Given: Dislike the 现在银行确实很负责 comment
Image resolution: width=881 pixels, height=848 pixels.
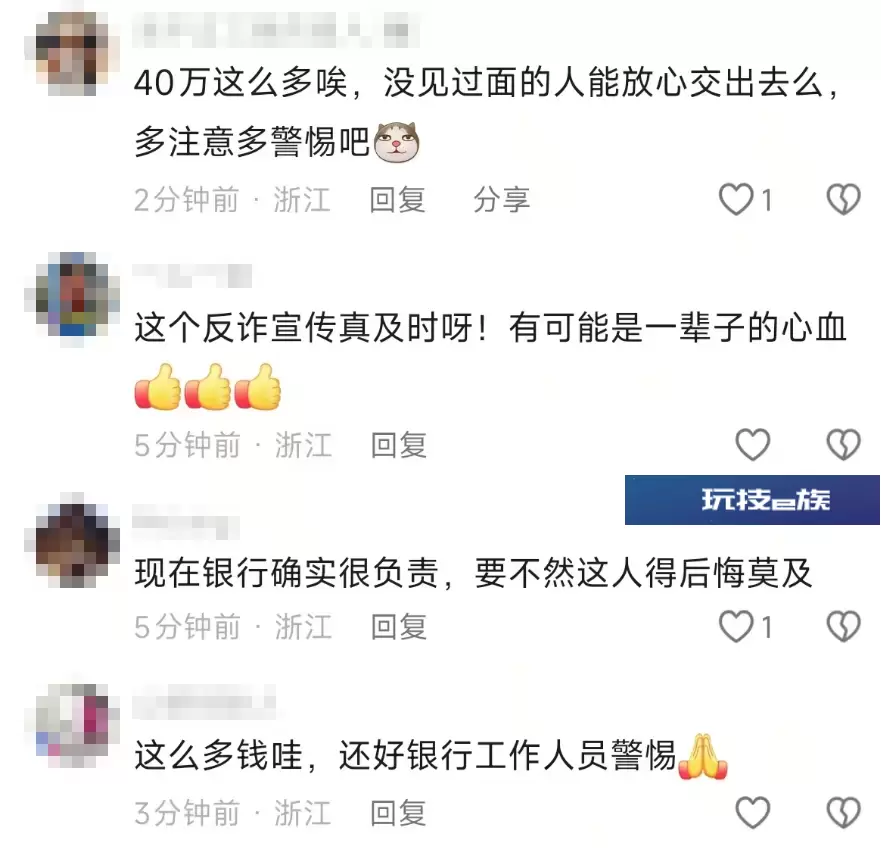Looking at the screenshot, I should 843,626.
